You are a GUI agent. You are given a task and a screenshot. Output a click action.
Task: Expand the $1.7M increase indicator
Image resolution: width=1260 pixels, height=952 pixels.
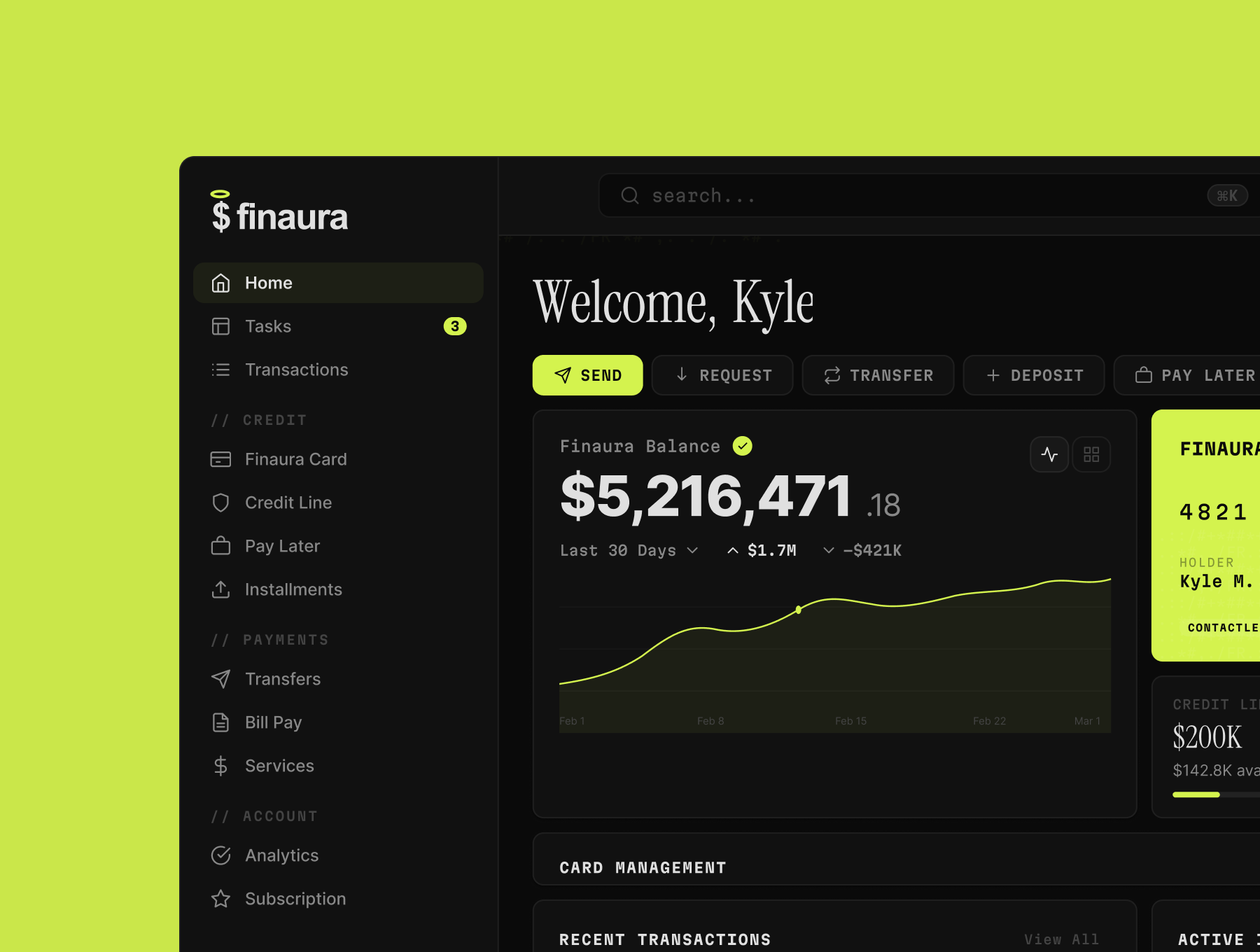pos(762,550)
